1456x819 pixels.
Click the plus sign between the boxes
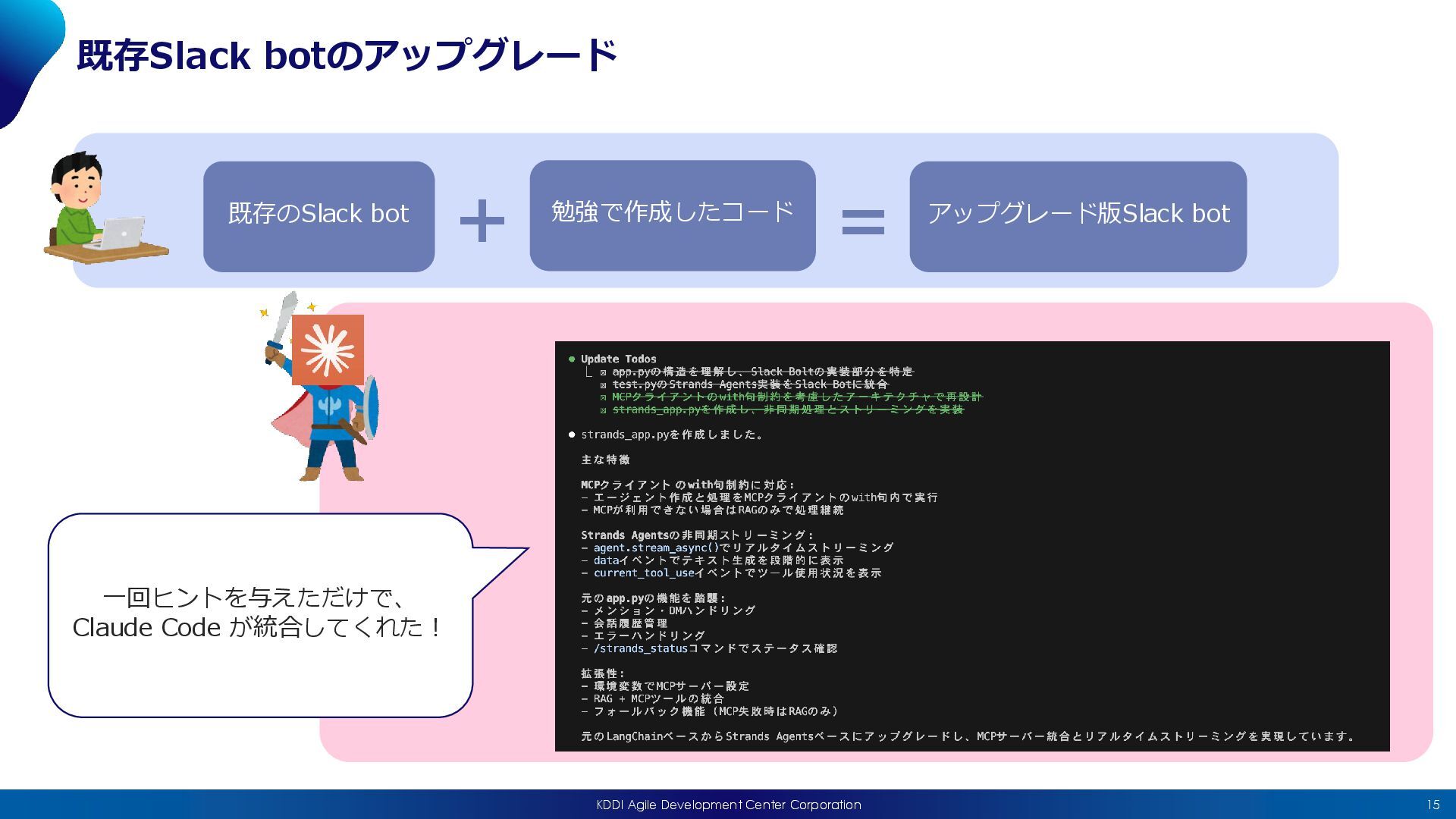pyautogui.click(x=482, y=221)
